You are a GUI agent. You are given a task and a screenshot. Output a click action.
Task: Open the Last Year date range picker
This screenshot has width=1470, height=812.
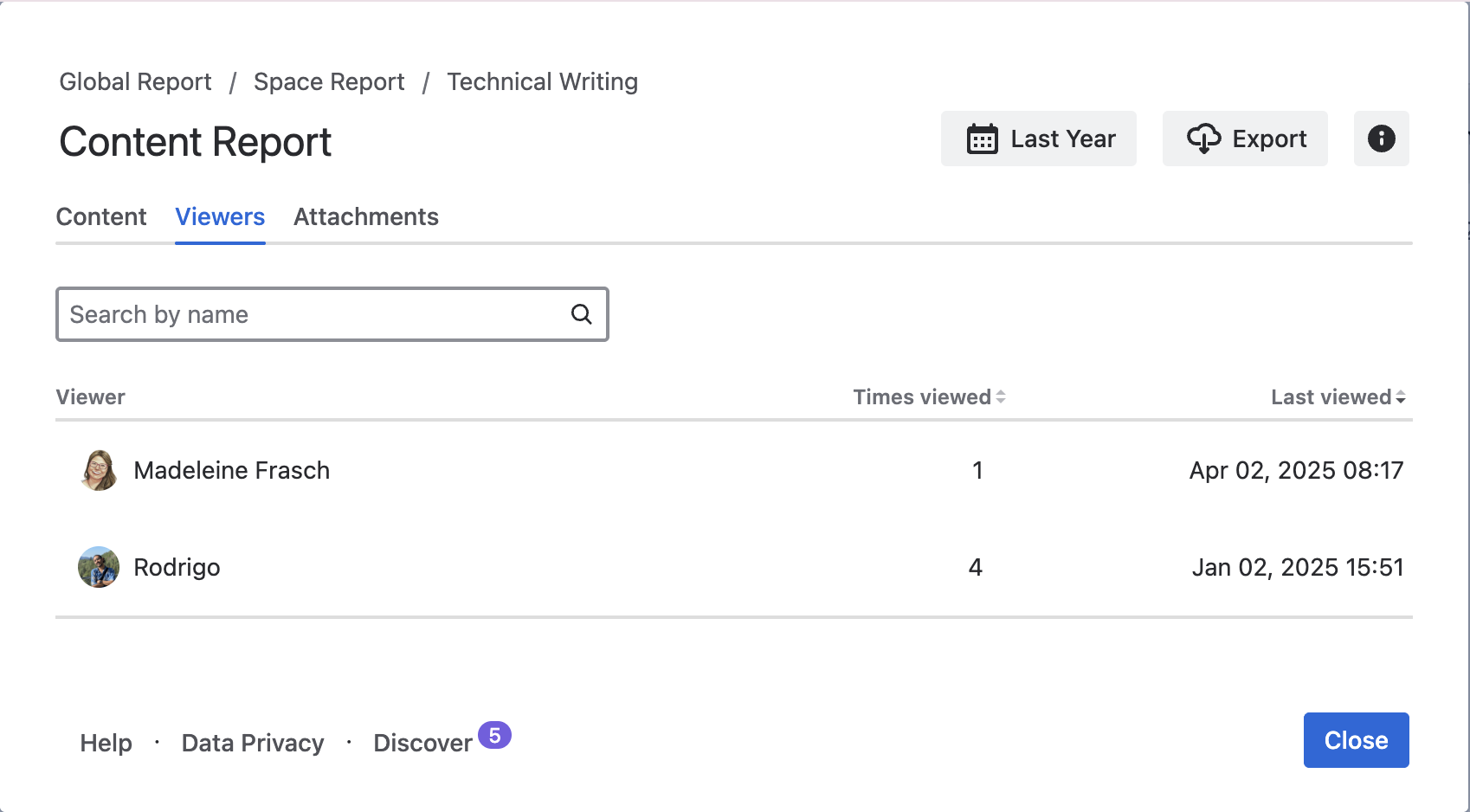point(1038,139)
